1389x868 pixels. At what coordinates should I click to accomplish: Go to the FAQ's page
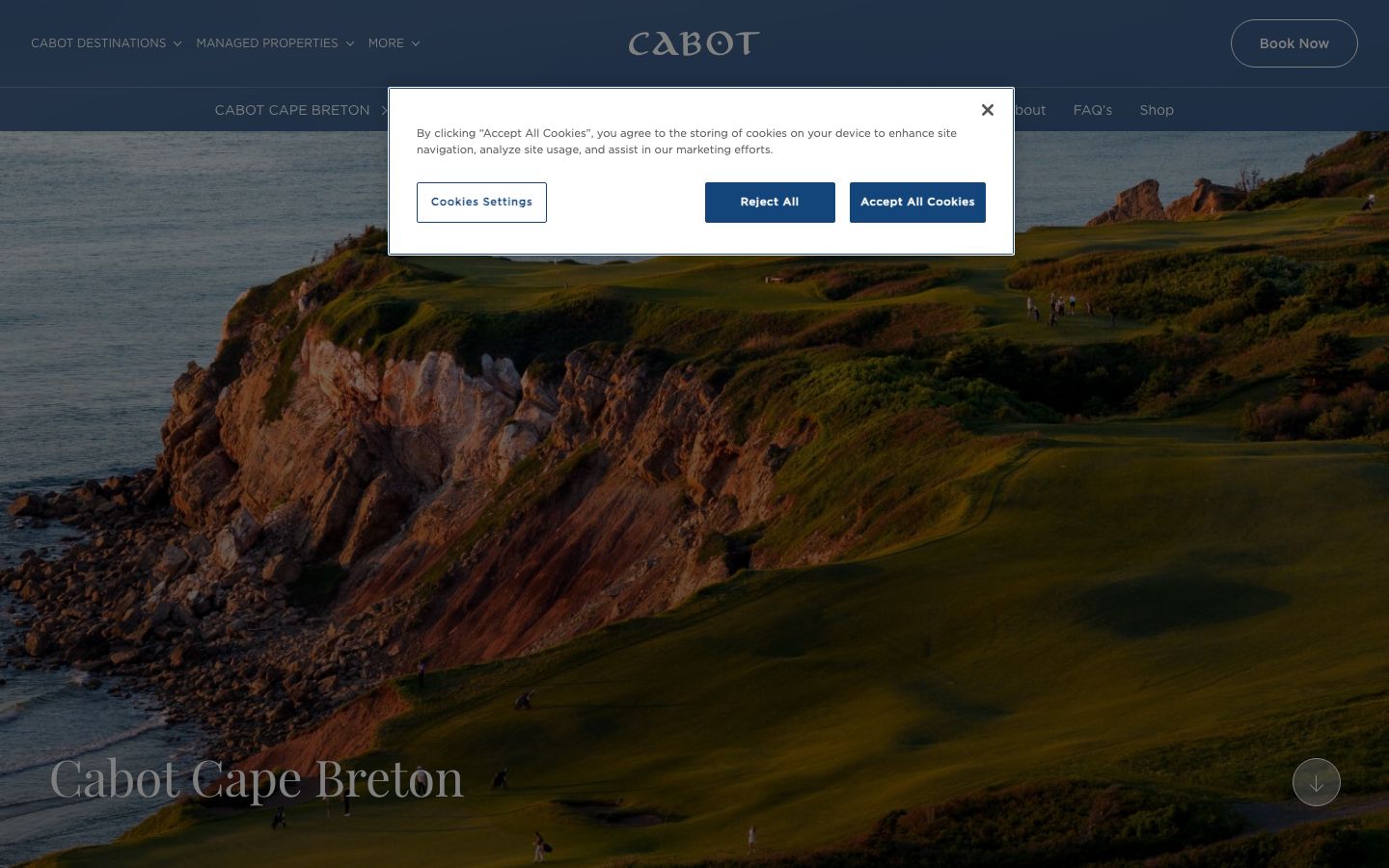(x=1093, y=110)
